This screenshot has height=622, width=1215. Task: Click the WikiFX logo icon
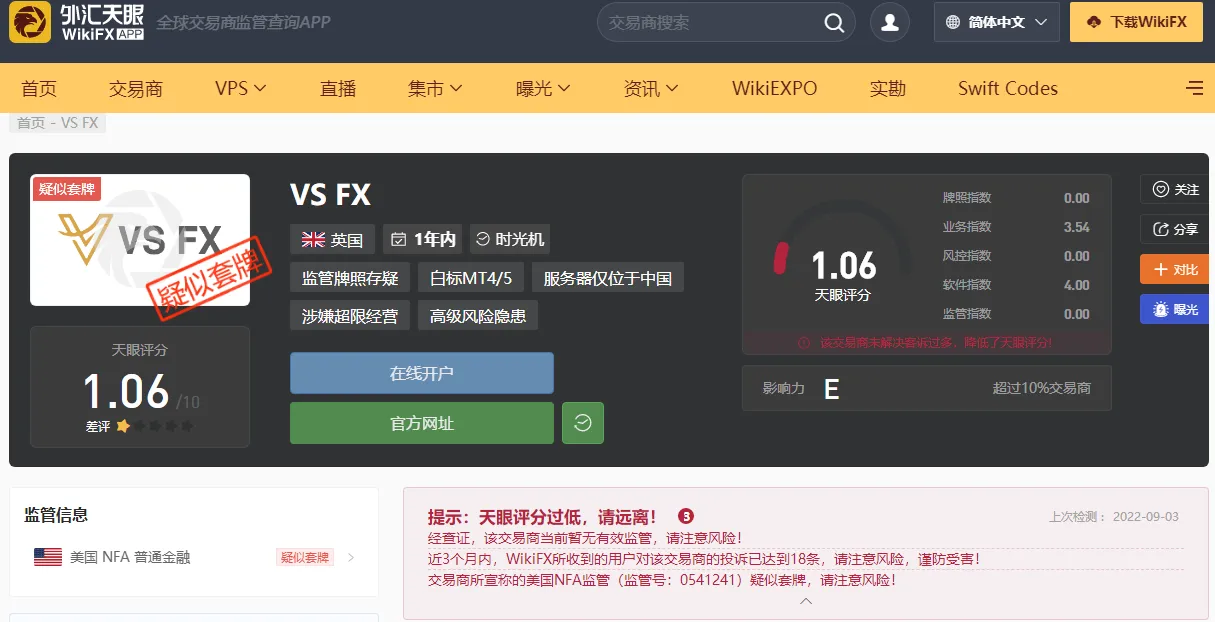tap(30, 22)
